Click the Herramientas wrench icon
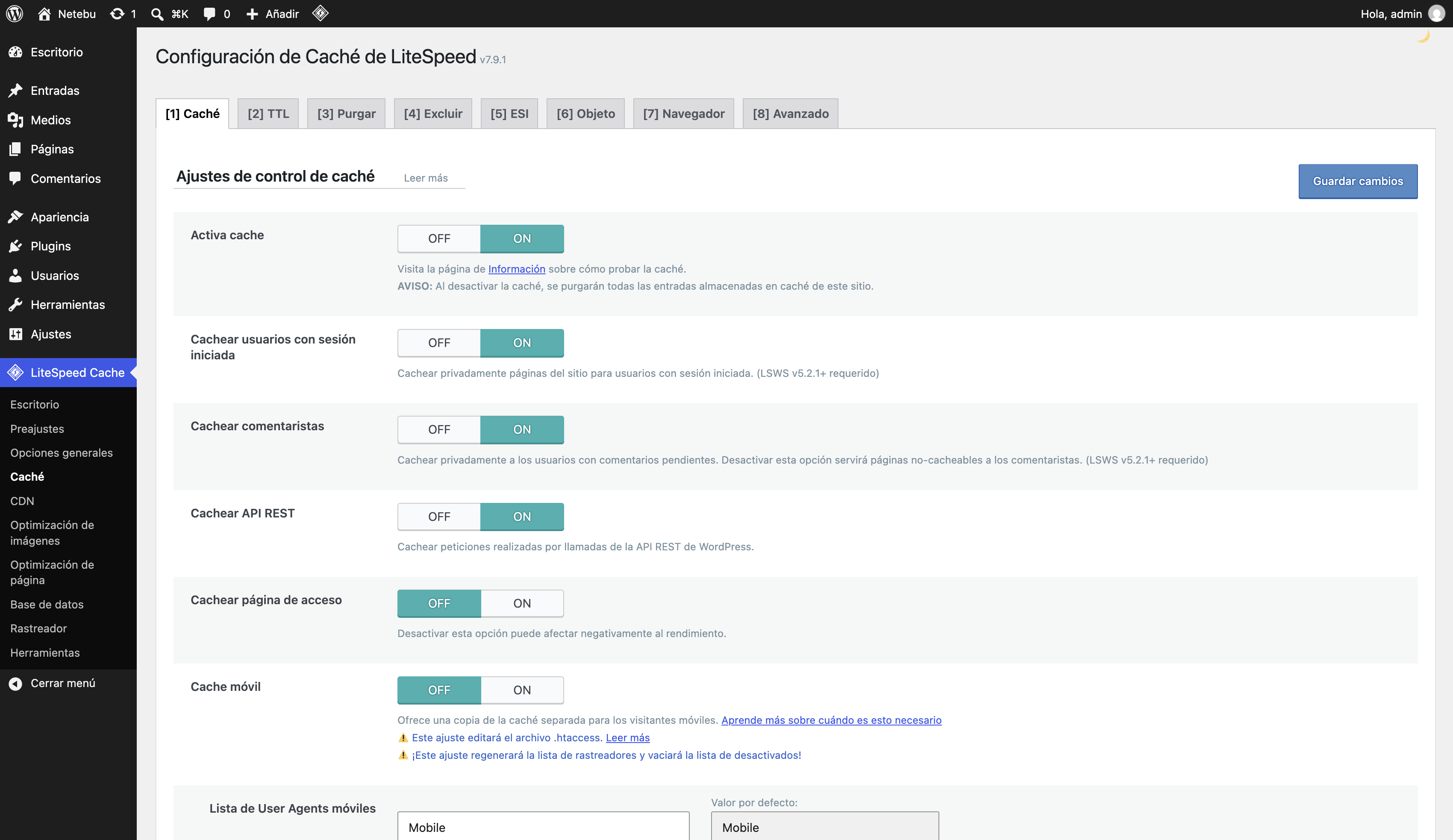This screenshot has width=1453, height=840. click(x=15, y=304)
